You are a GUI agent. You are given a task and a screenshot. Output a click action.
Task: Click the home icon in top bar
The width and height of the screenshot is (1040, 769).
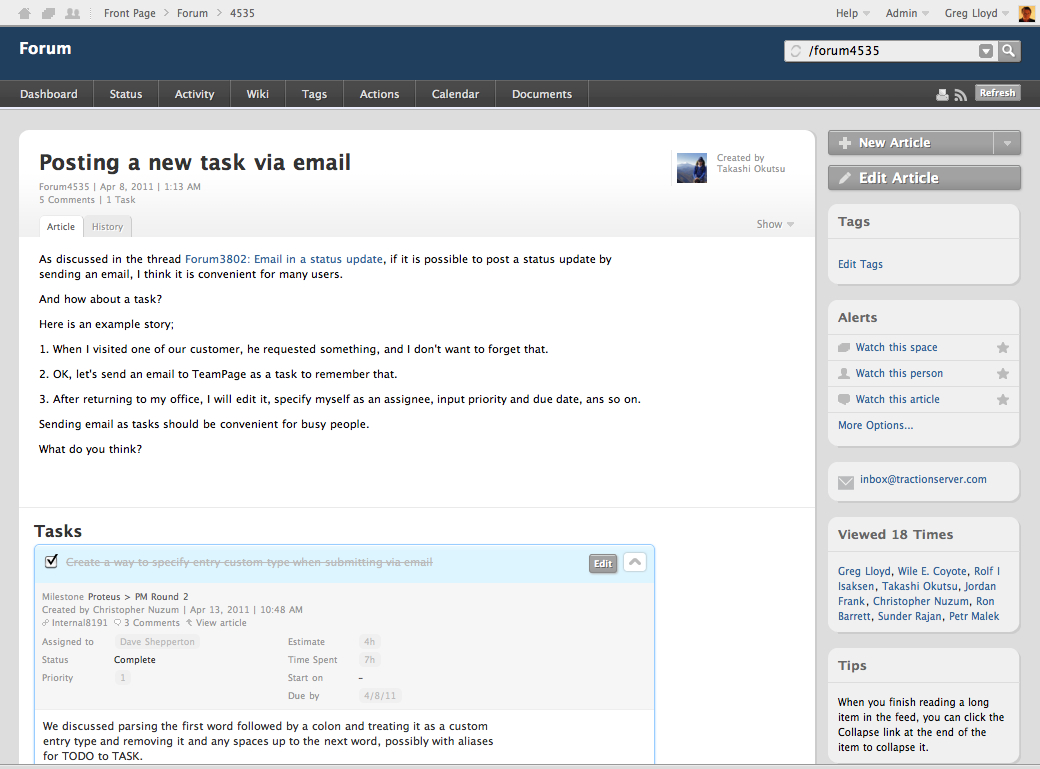[x=25, y=13]
